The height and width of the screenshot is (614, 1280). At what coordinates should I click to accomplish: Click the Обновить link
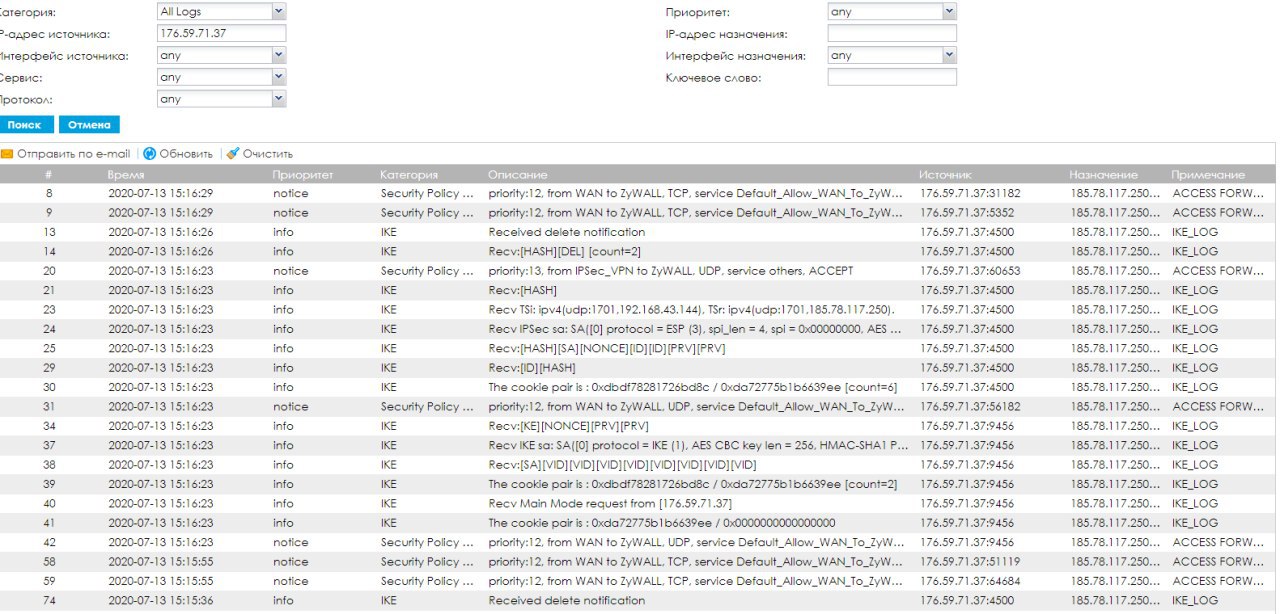click(186, 154)
